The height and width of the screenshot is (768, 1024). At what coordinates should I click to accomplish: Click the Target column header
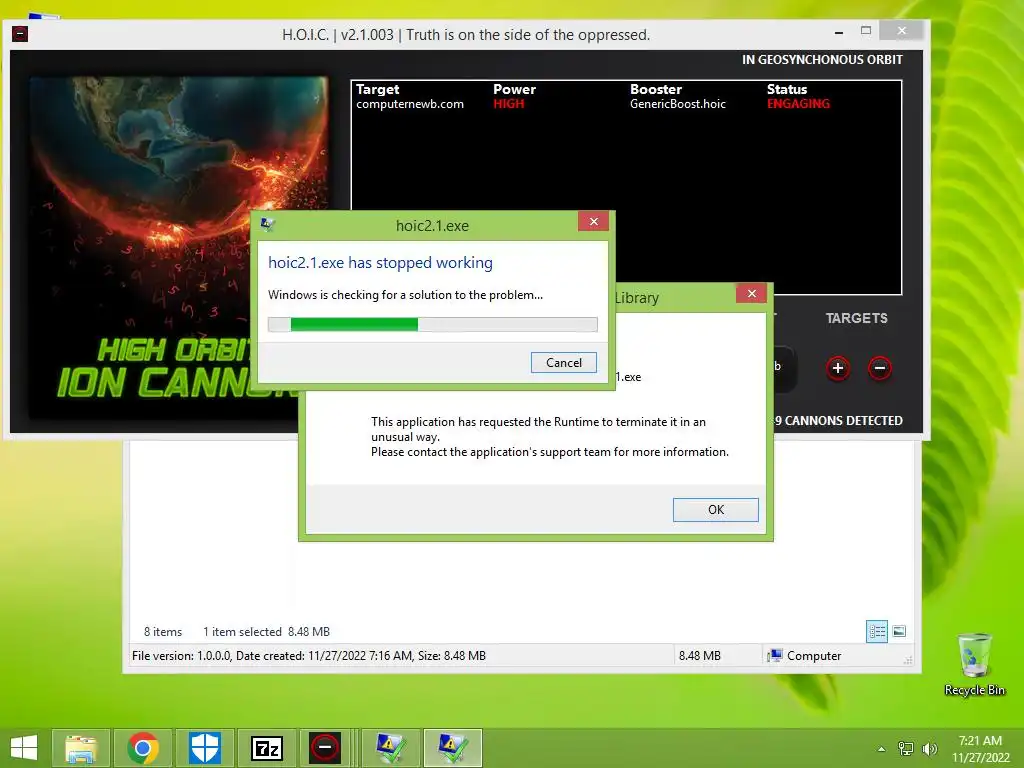click(x=377, y=89)
